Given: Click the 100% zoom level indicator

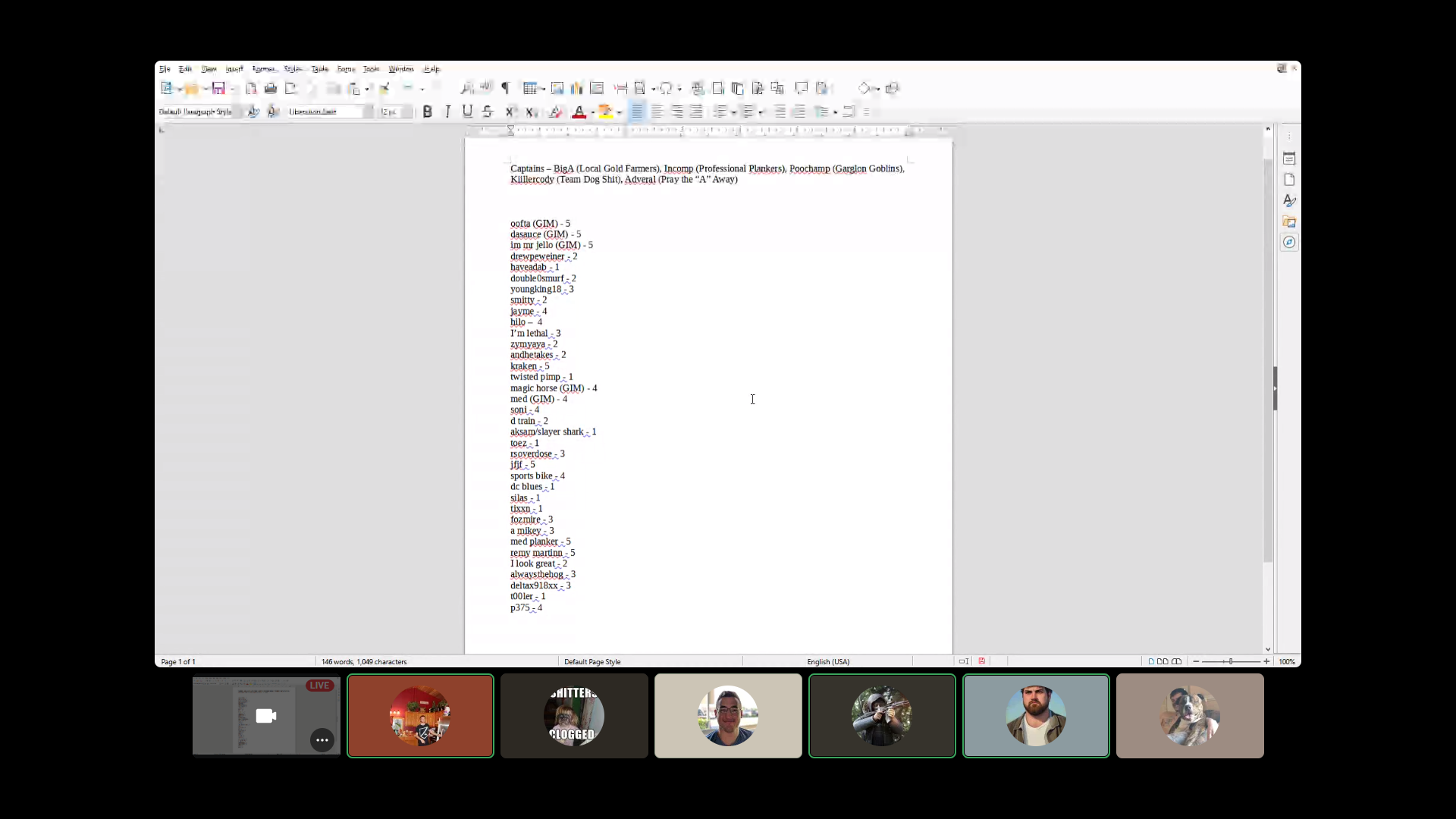Looking at the screenshot, I should (x=1287, y=661).
